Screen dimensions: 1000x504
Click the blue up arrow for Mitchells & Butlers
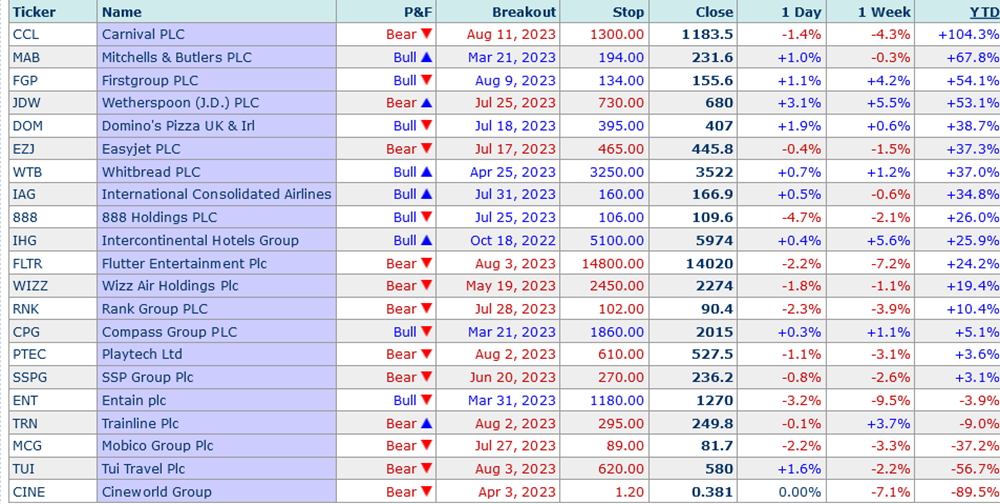[x=426, y=57]
